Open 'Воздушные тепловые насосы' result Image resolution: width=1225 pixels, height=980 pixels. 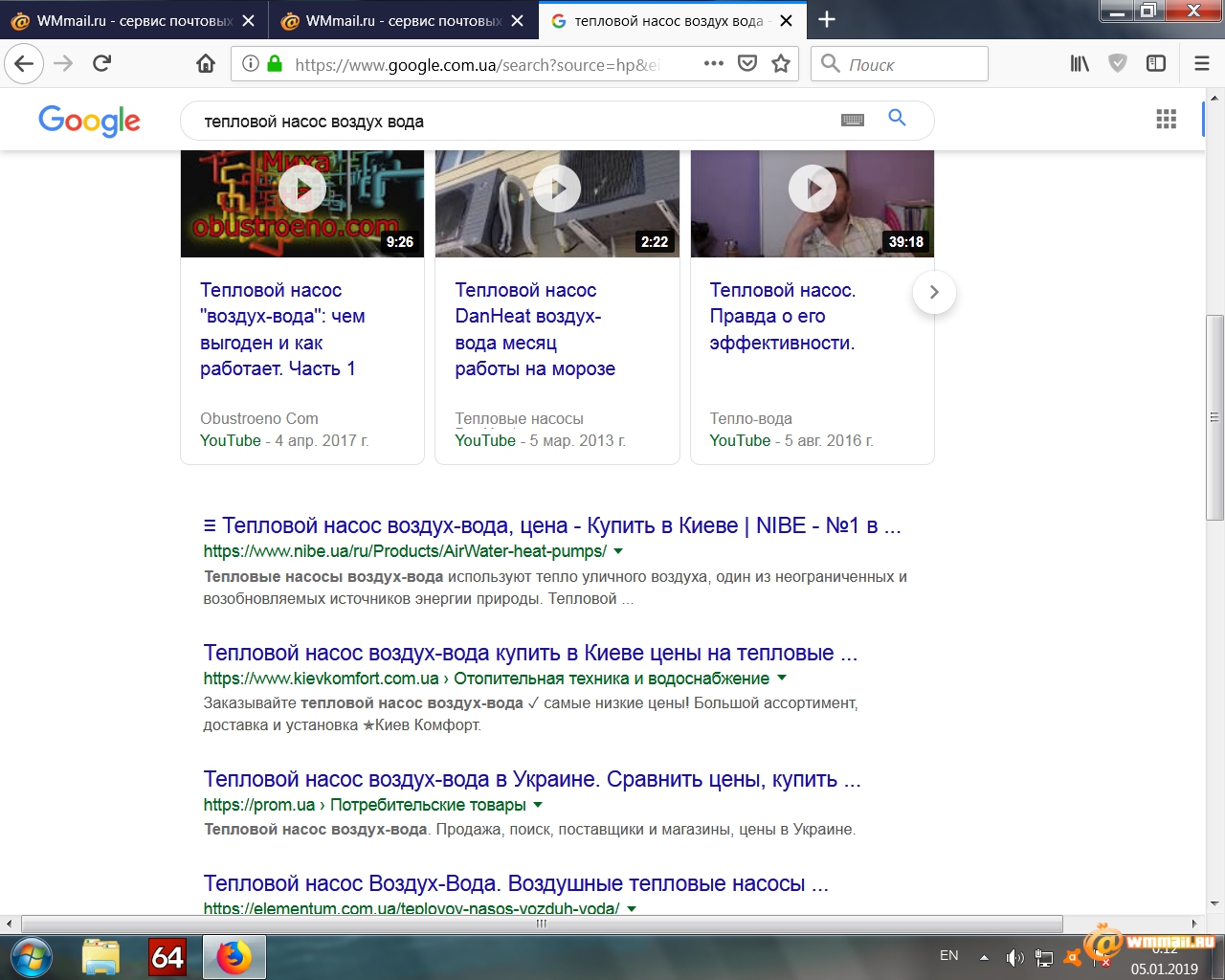coord(516,883)
